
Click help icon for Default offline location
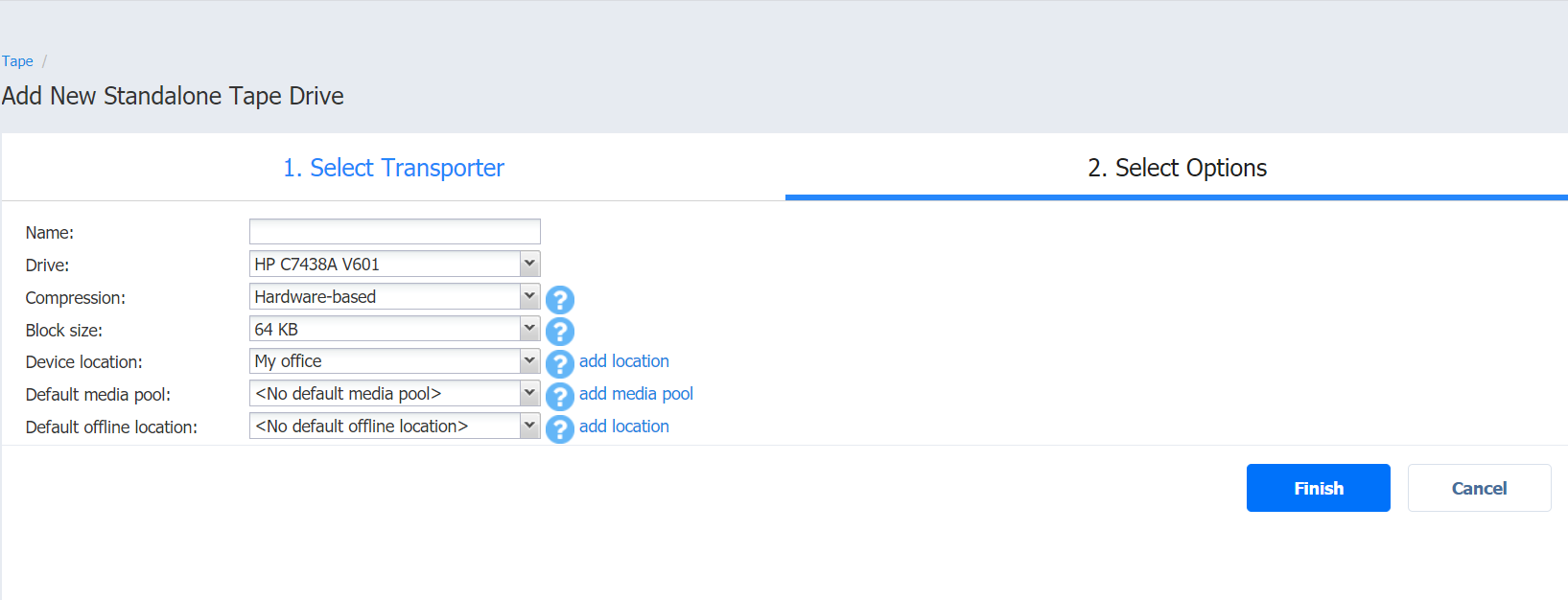(559, 428)
